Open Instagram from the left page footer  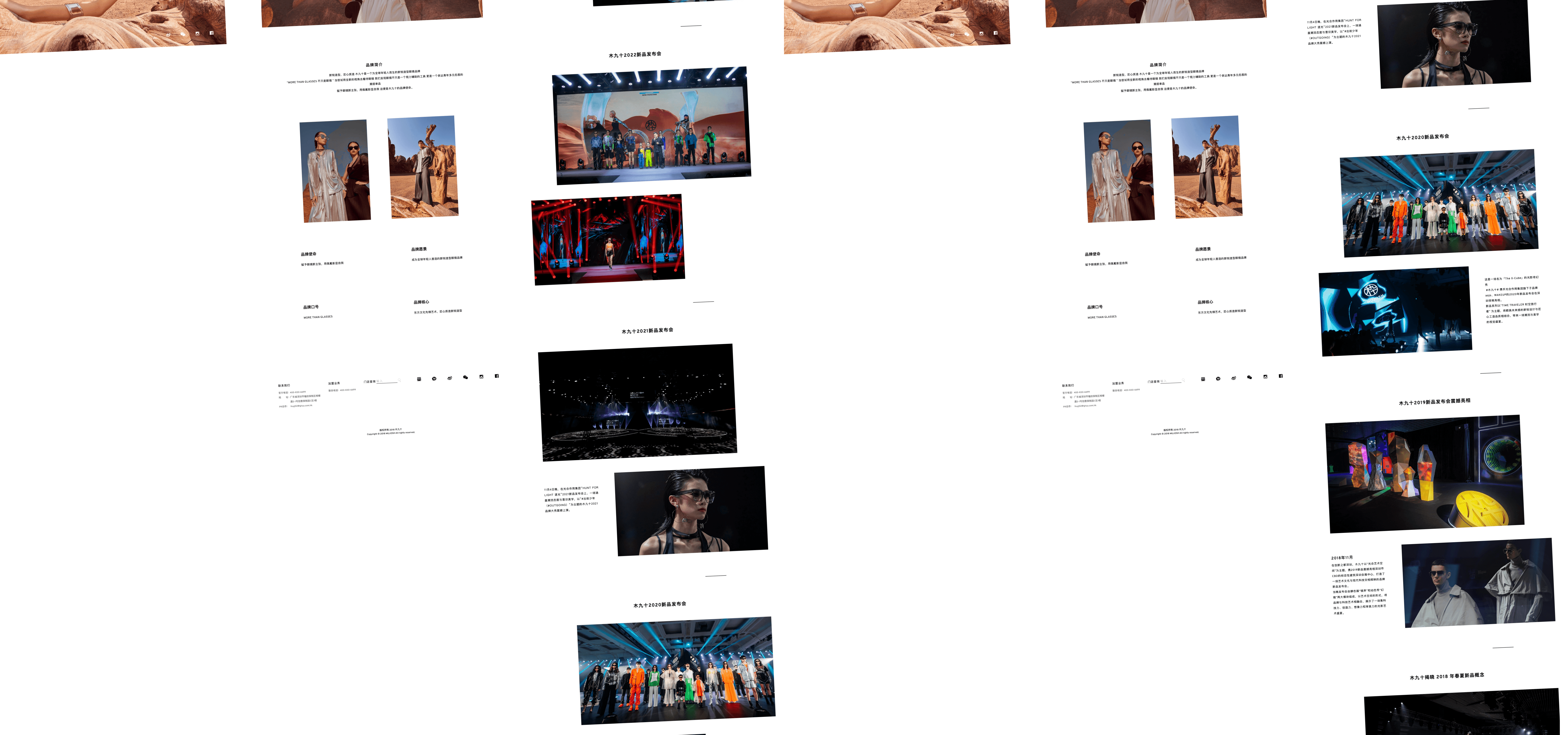pyautogui.click(x=481, y=377)
